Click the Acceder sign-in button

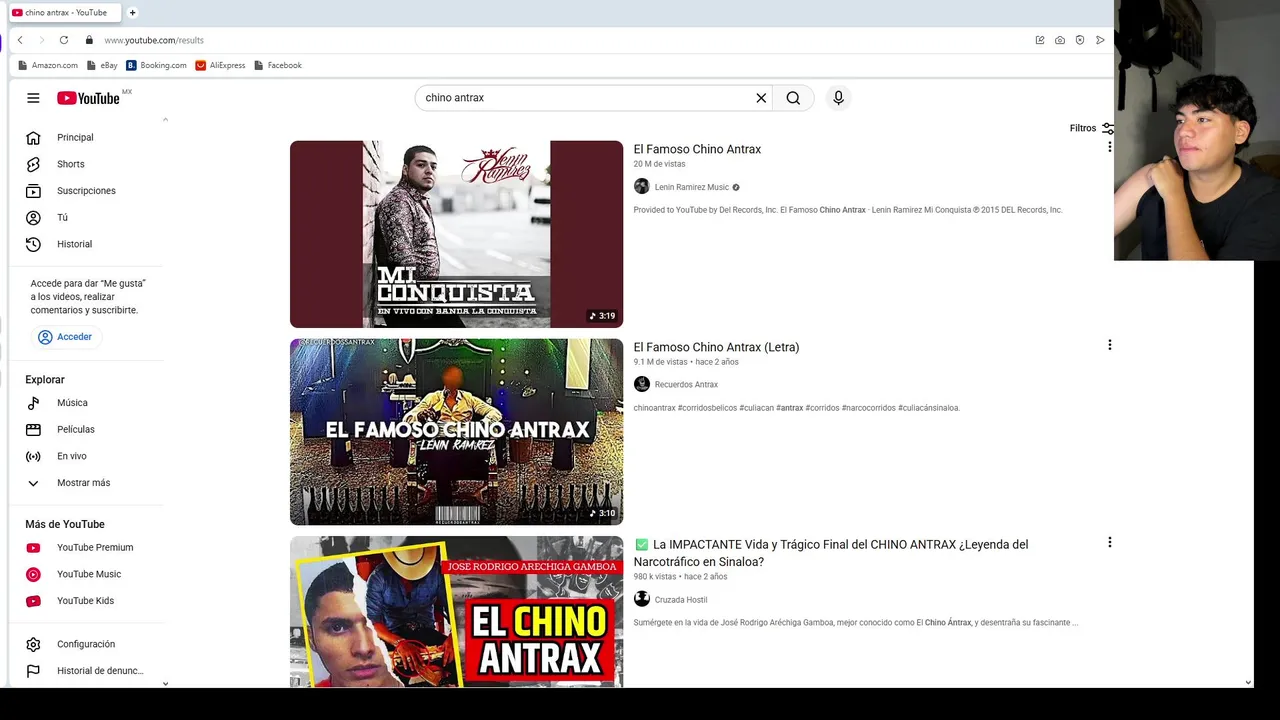(65, 337)
